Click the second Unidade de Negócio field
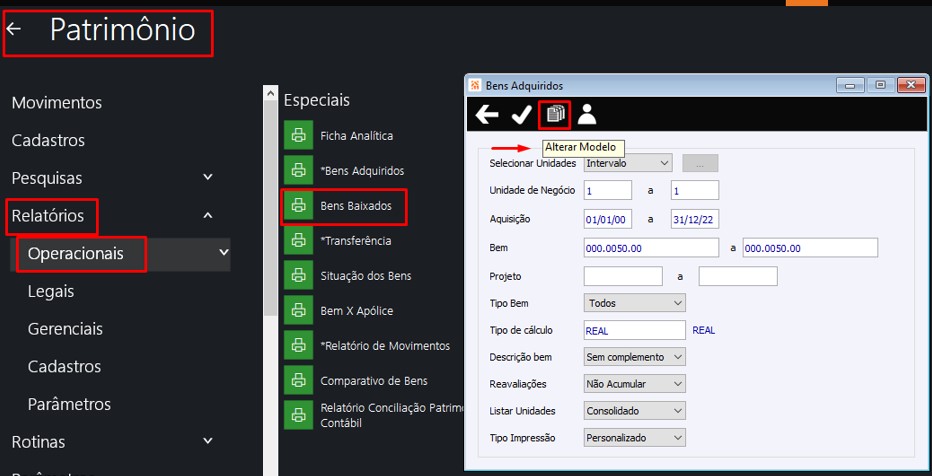 [x=695, y=190]
